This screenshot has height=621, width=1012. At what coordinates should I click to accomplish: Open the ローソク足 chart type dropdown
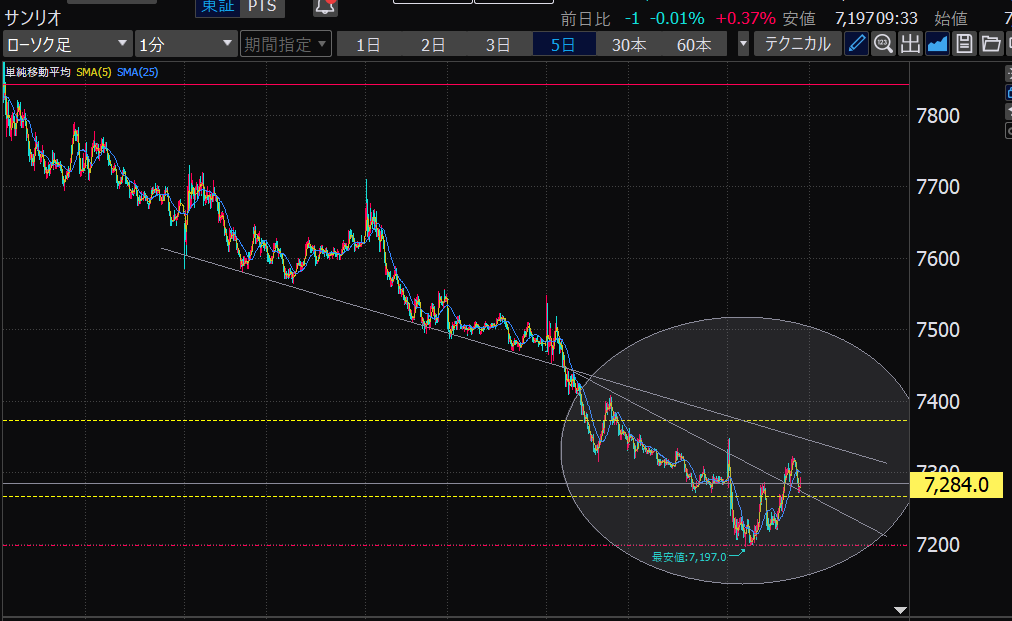67,44
